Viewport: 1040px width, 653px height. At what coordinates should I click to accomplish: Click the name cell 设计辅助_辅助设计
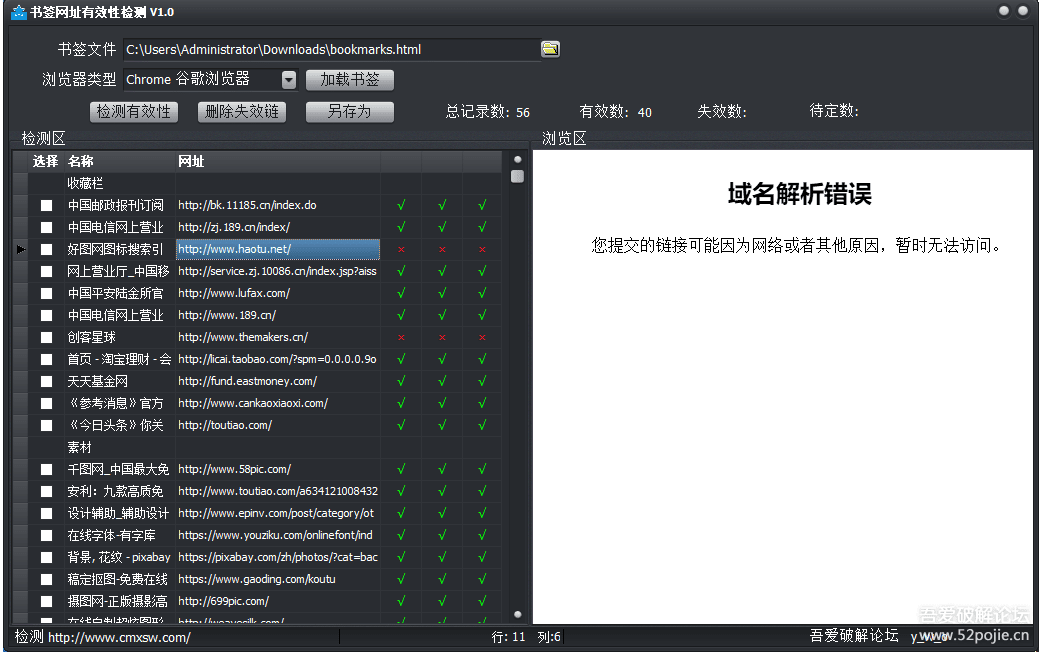click(118, 513)
